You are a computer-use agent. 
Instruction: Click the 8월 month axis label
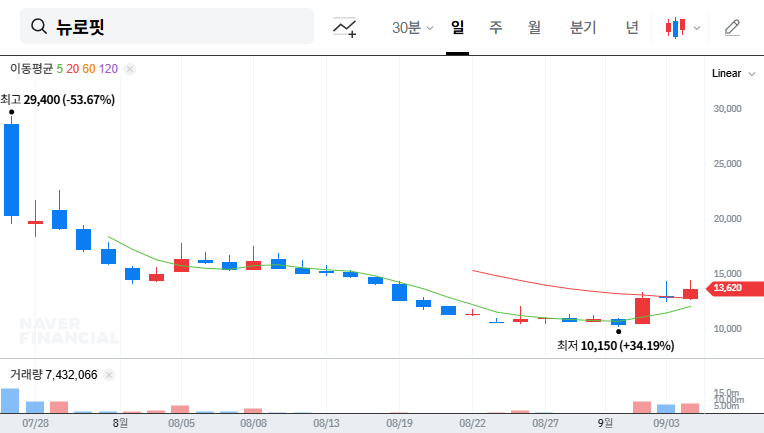coord(120,423)
